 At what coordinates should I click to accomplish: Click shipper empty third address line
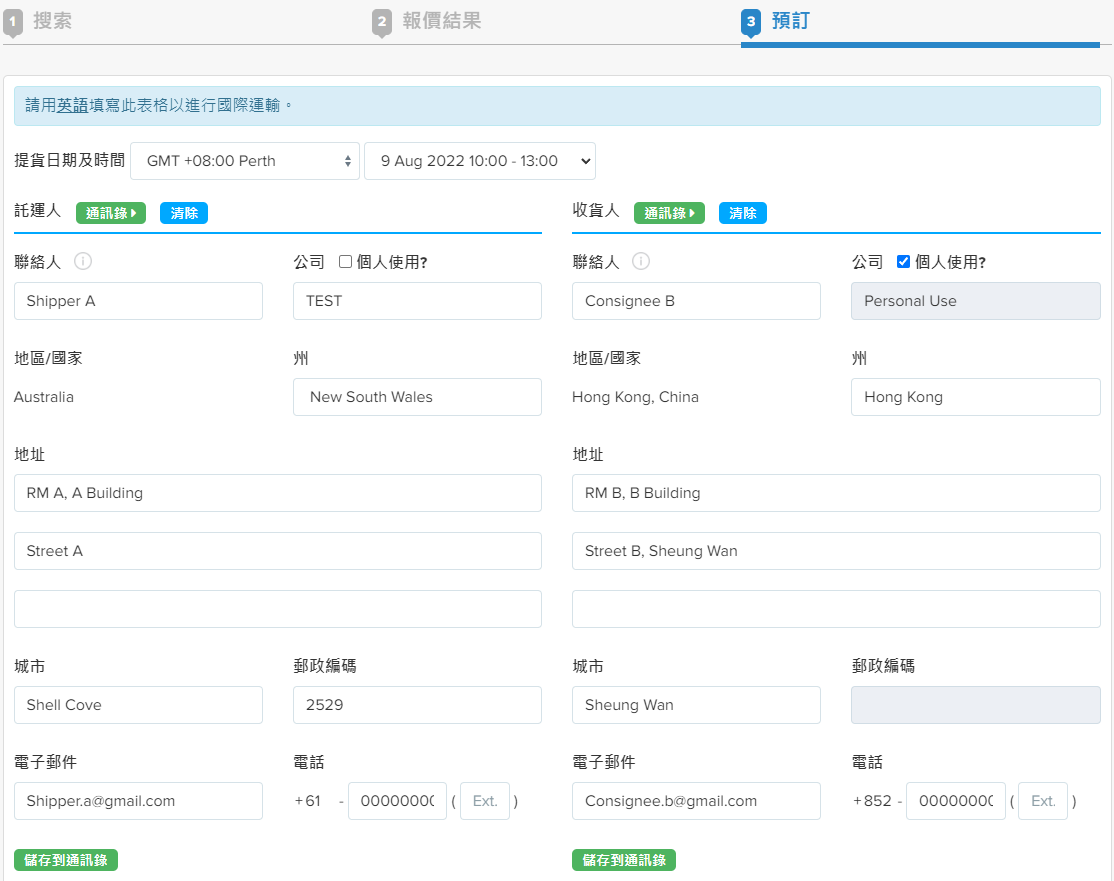click(x=278, y=609)
